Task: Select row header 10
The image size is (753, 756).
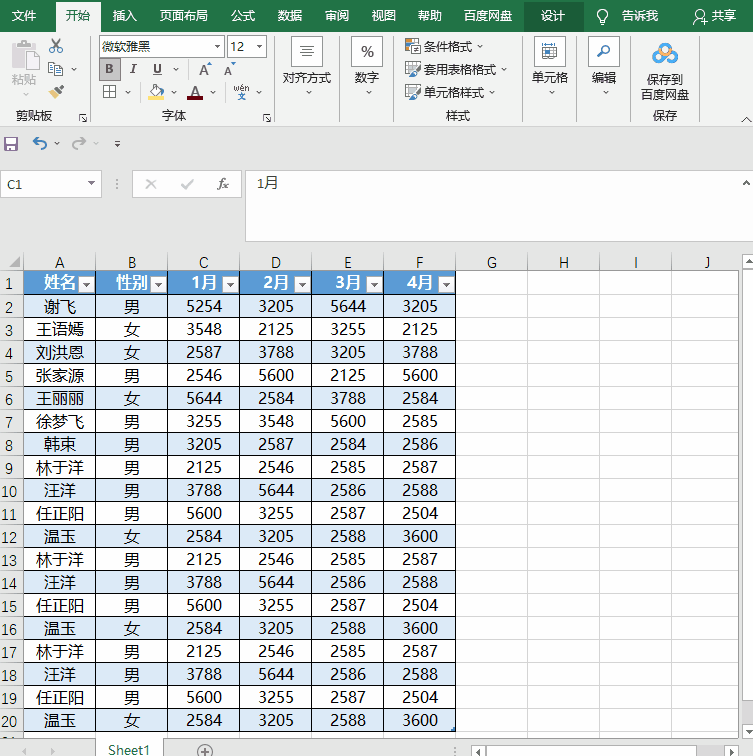Action: pyautogui.click(x=10, y=491)
